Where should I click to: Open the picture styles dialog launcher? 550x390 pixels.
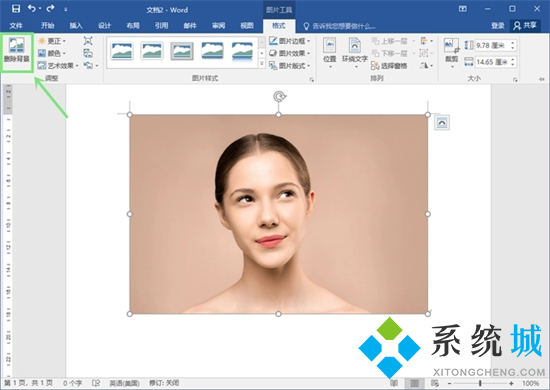click(x=311, y=80)
